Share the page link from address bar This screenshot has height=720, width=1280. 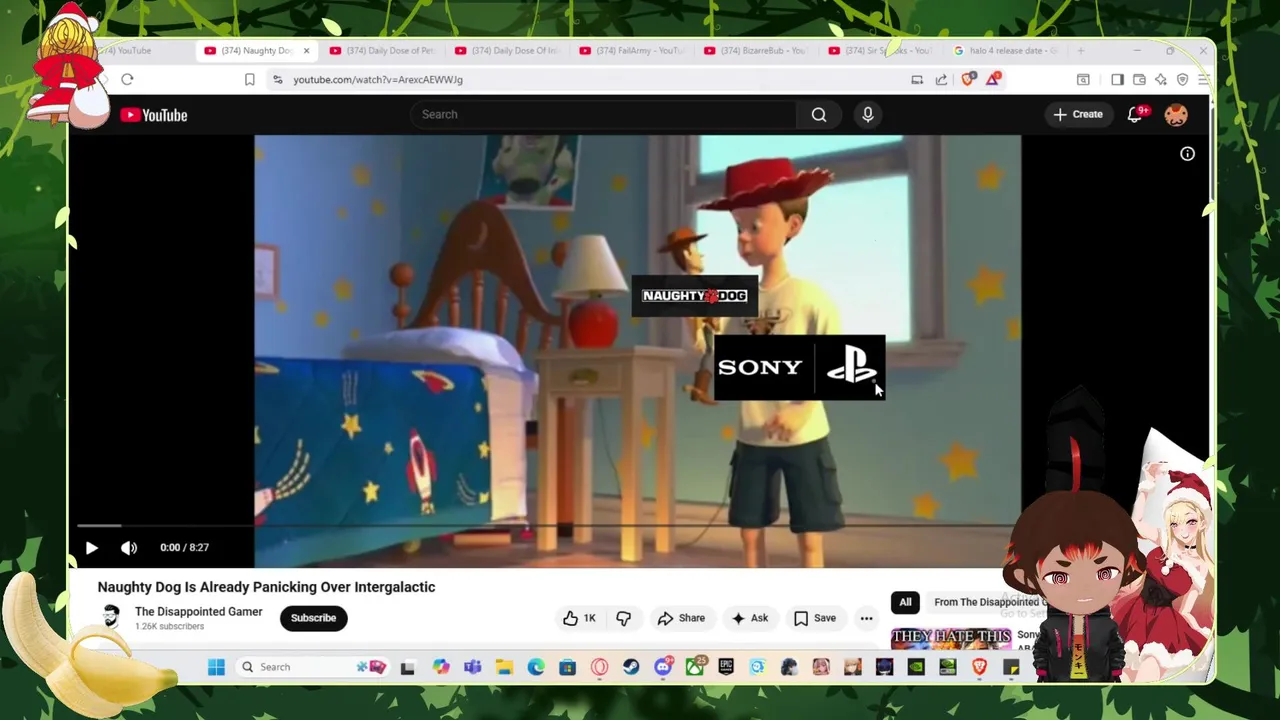click(941, 80)
